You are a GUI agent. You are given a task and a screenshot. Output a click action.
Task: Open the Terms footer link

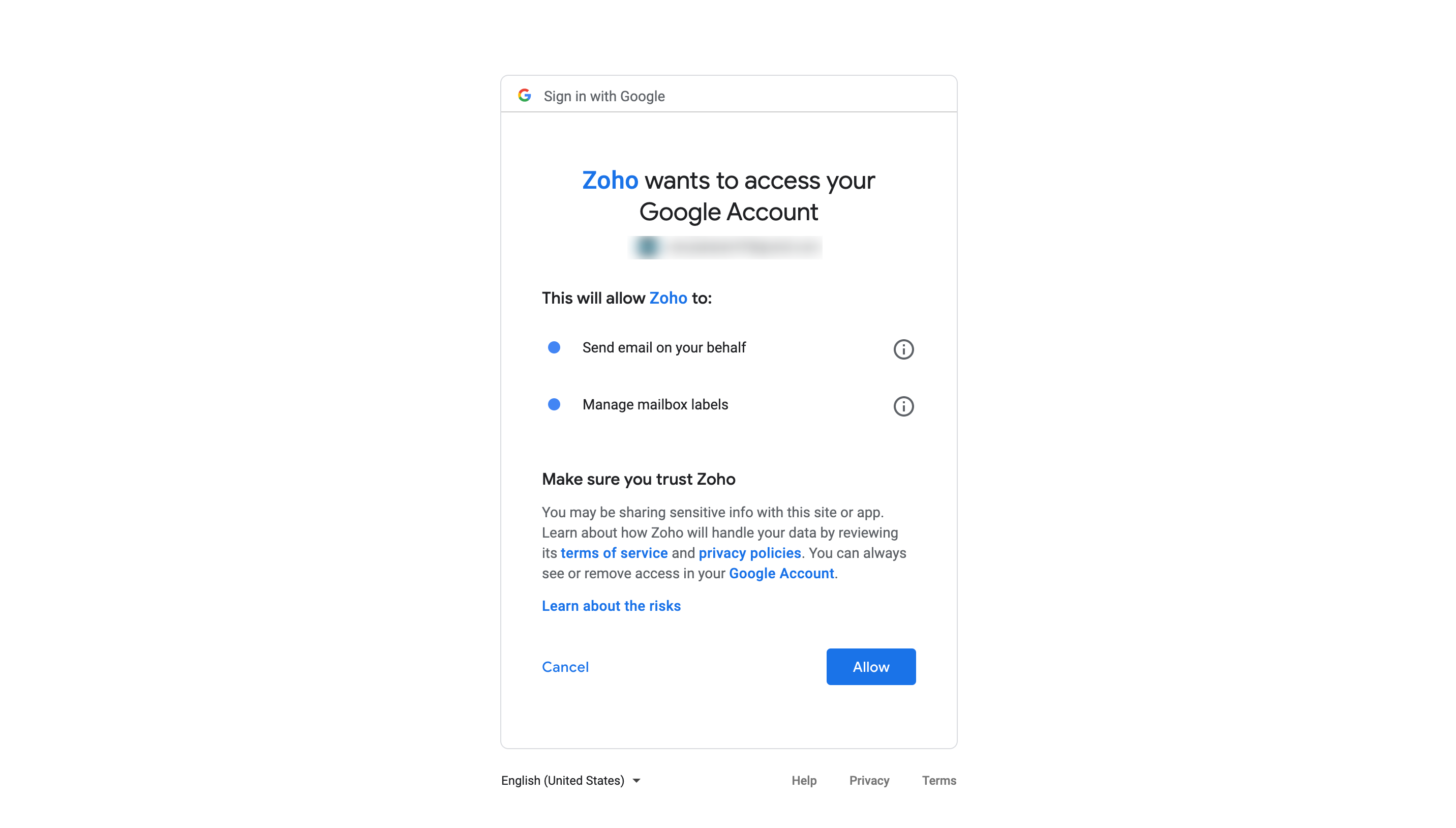939,781
